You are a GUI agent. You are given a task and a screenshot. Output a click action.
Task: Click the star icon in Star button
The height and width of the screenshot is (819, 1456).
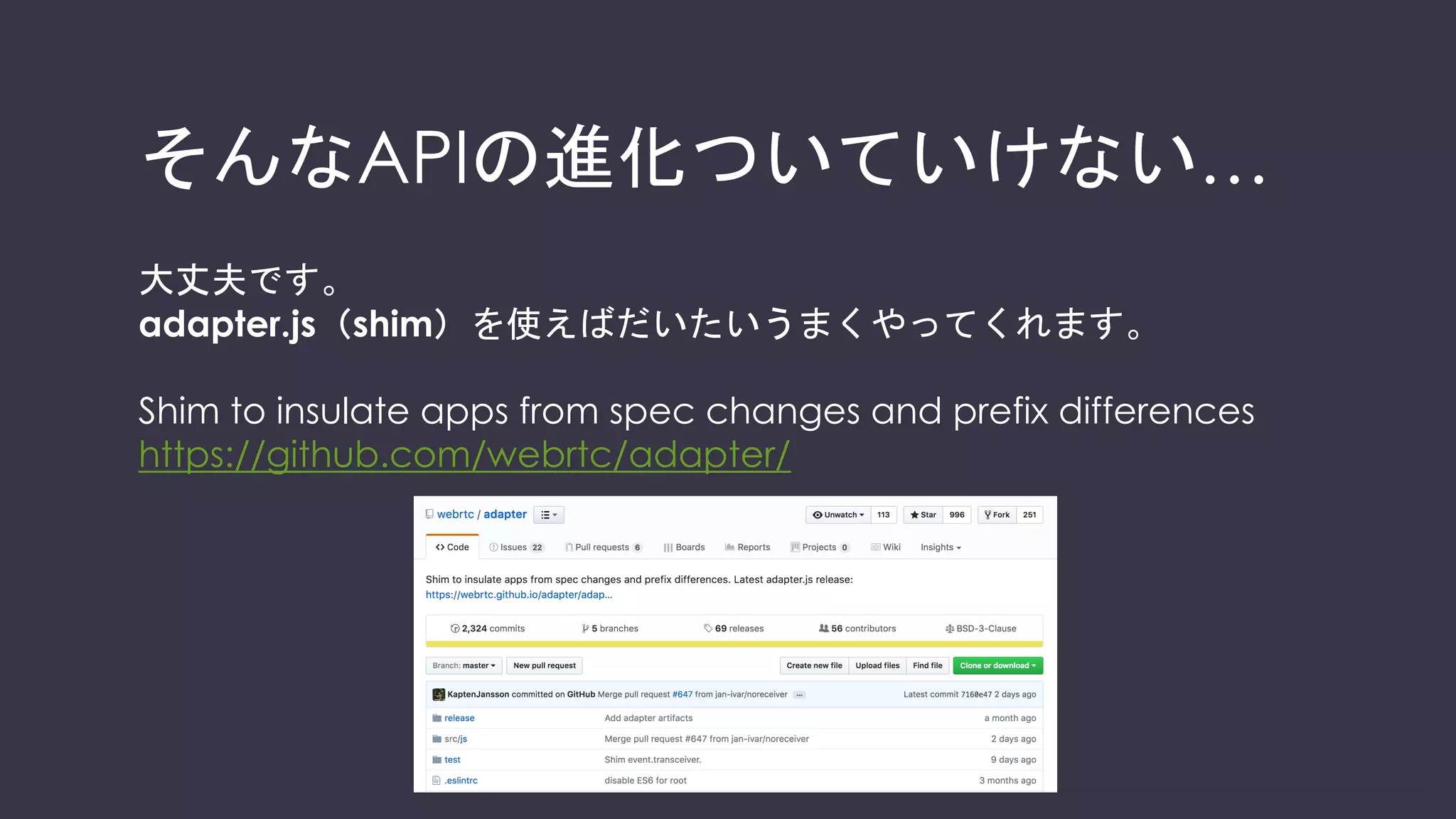point(914,515)
